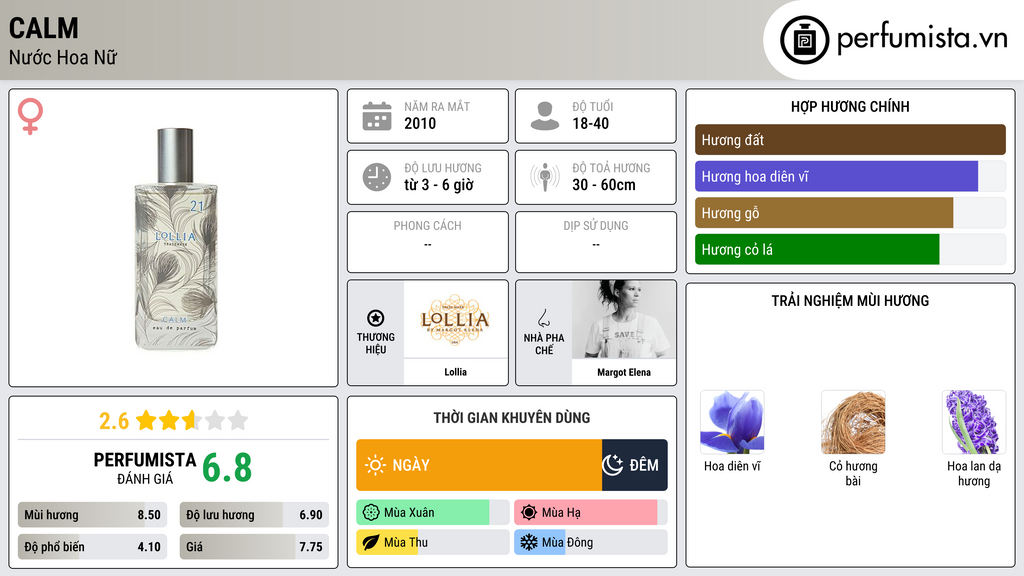Click the calendar icon beside Năm ra mắt
Viewport: 1024px width, 576px height.
pos(377,116)
